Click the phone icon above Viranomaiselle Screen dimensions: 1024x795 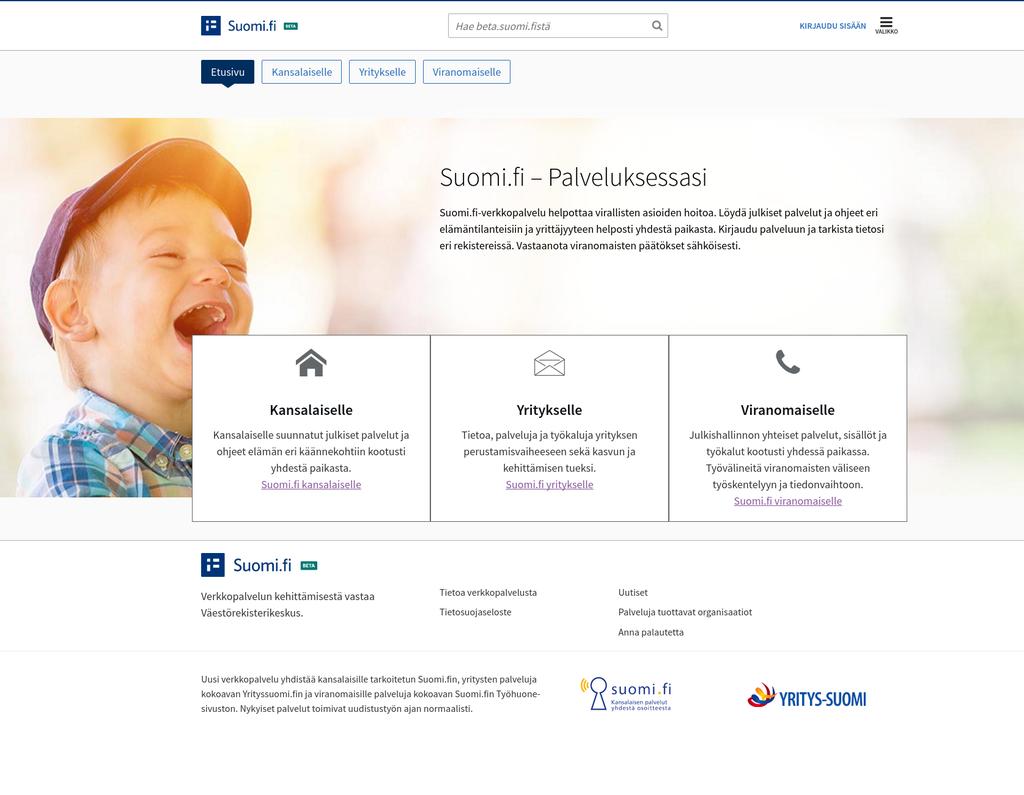coord(788,362)
